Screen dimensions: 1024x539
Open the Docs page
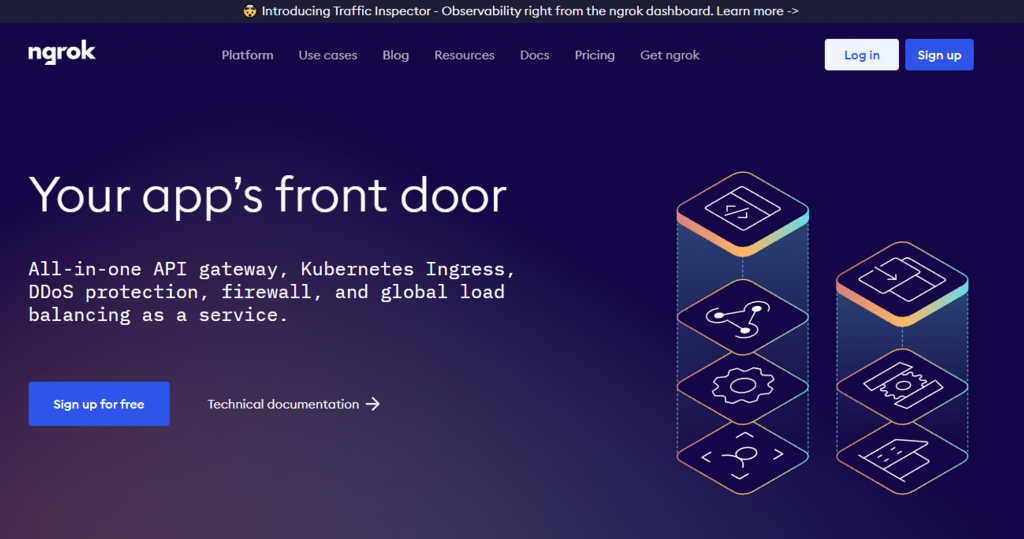[534, 56]
